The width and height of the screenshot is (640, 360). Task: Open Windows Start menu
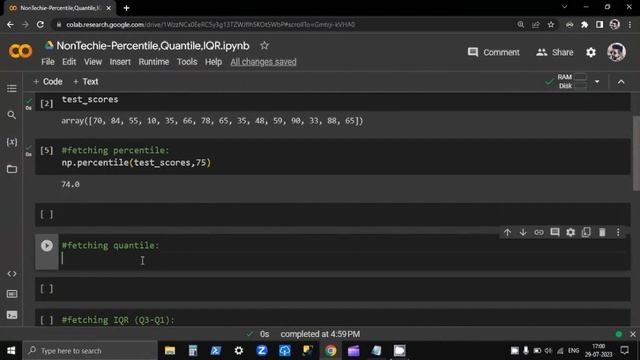(11, 351)
